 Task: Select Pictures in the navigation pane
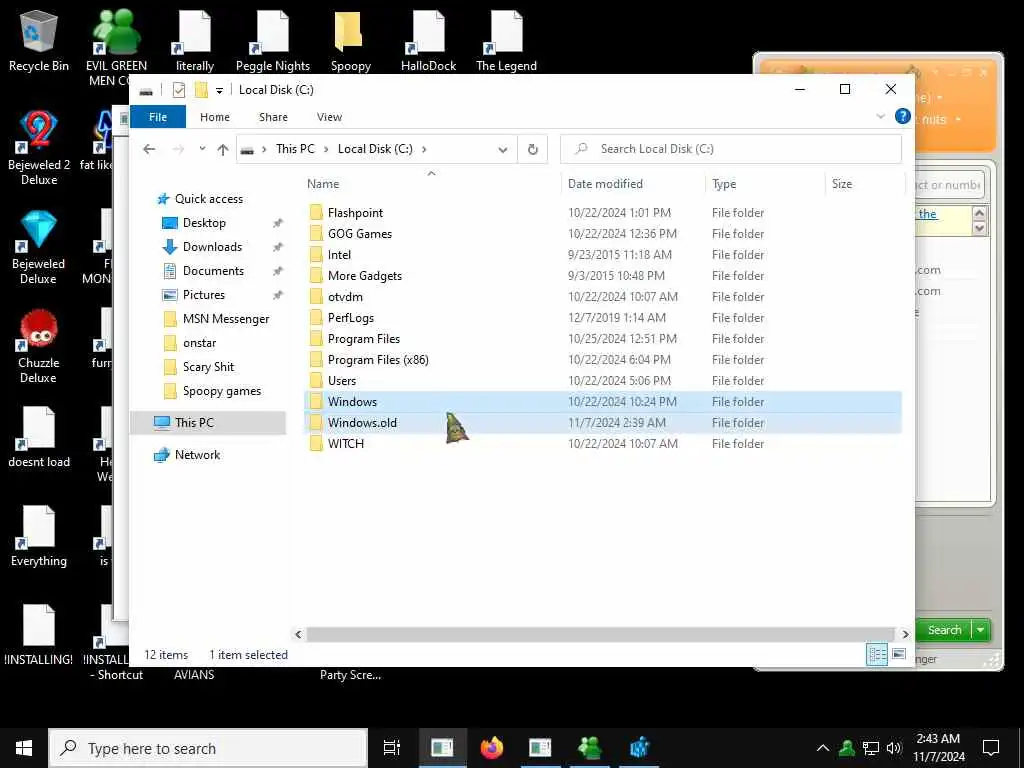click(x=203, y=295)
